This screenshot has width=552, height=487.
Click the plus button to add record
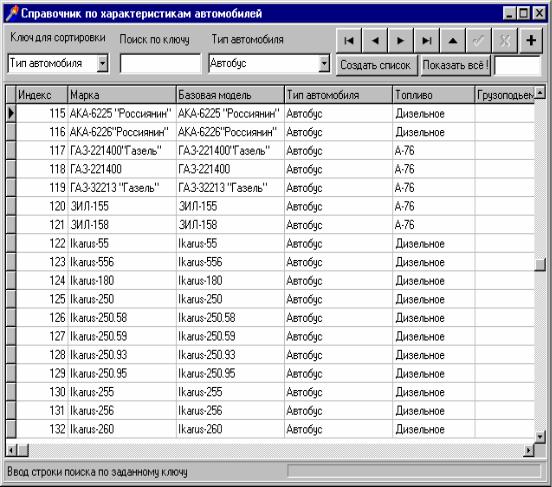(531, 40)
